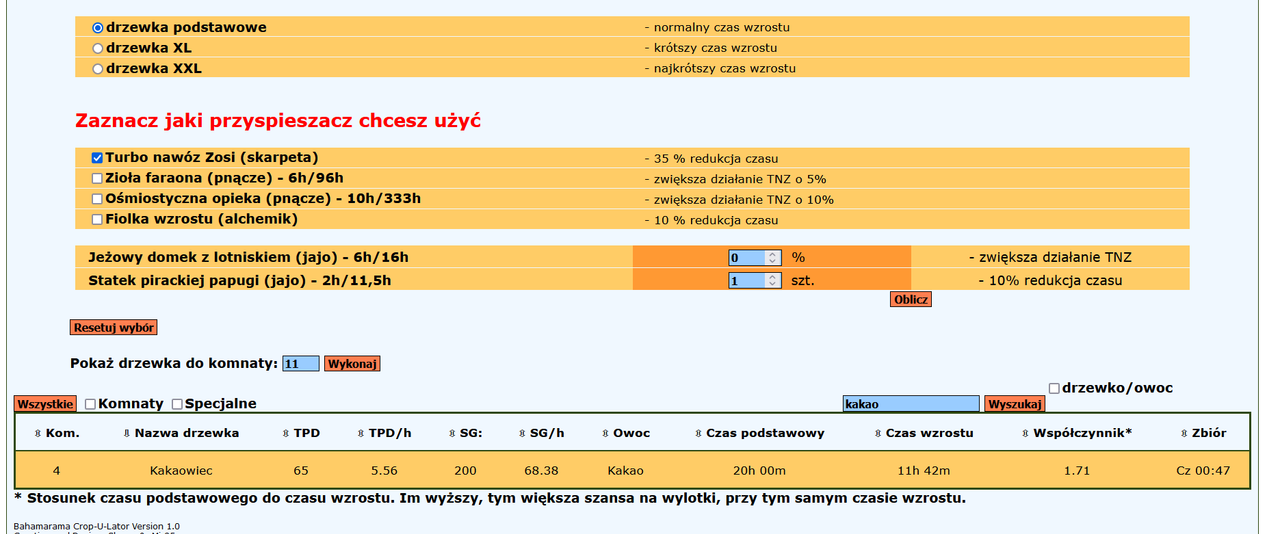Image resolution: width=1280 pixels, height=534 pixels.
Task: Click the 5.56 TPD/h value
Action: (384, 470)
